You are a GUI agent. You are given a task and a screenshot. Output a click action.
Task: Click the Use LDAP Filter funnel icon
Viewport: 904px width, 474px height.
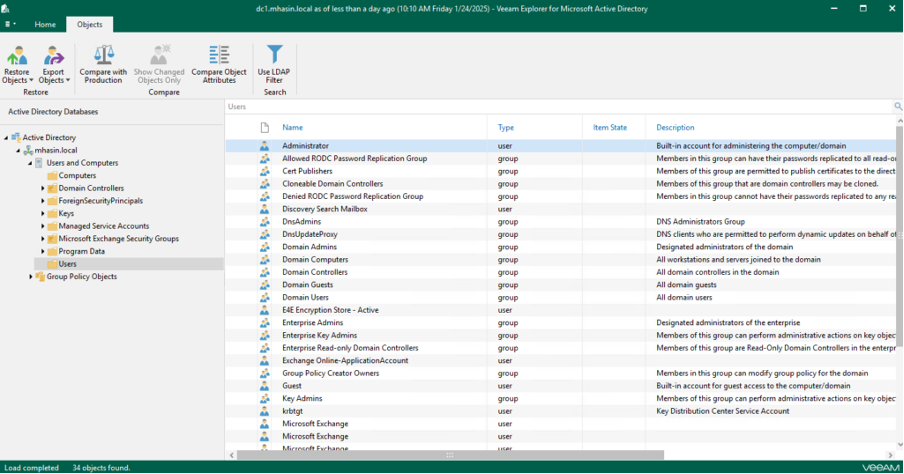pos(274,55)
